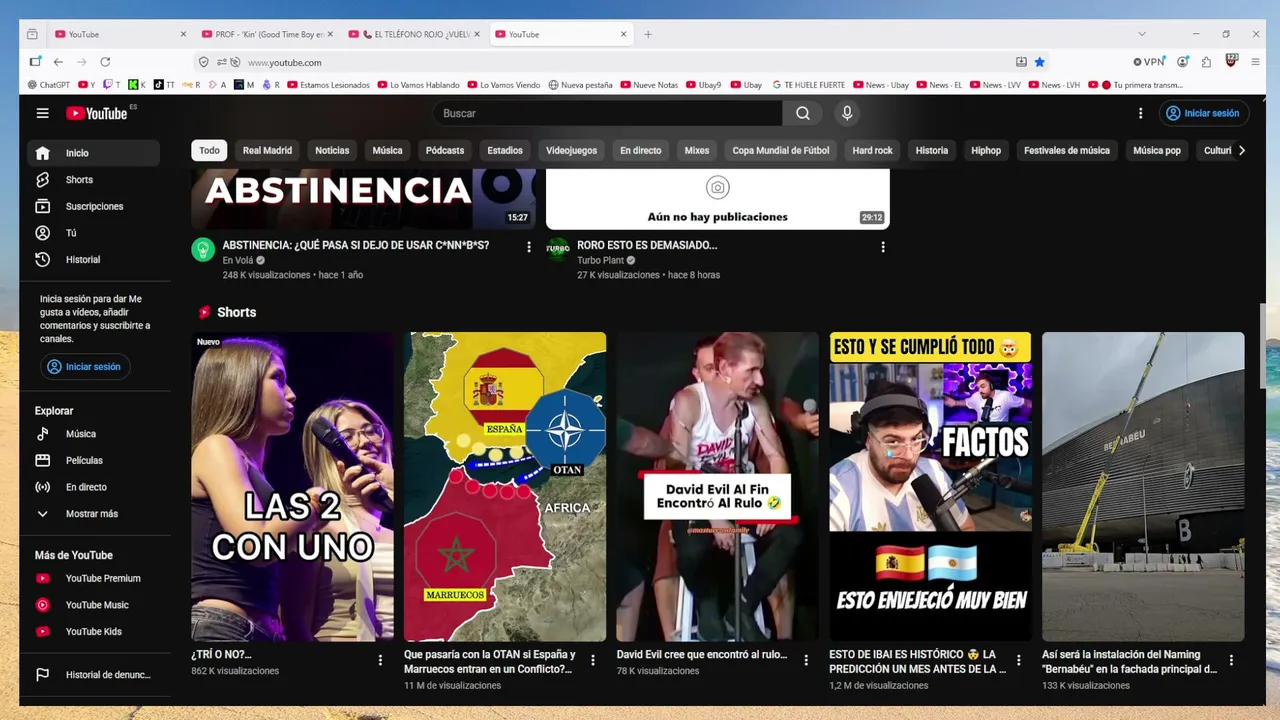Open options for OTAN España Marruecos short

point(593,660)
